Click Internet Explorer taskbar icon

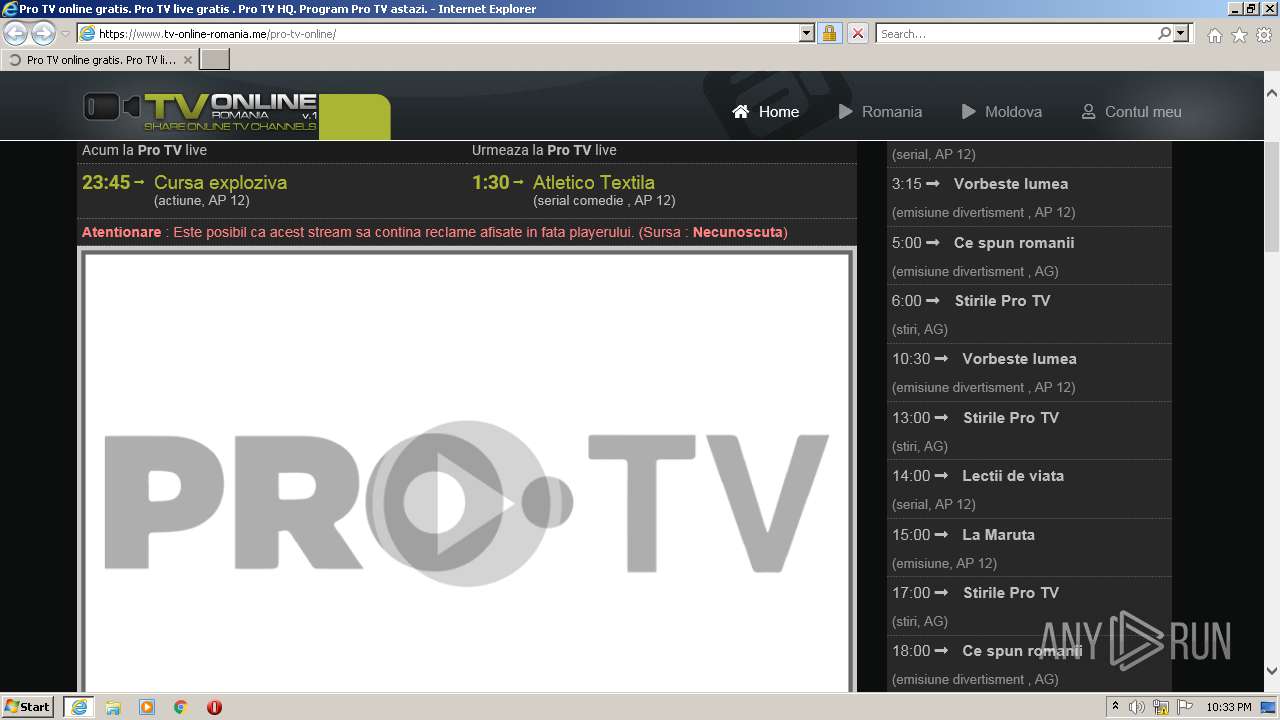tap(79, 707)
